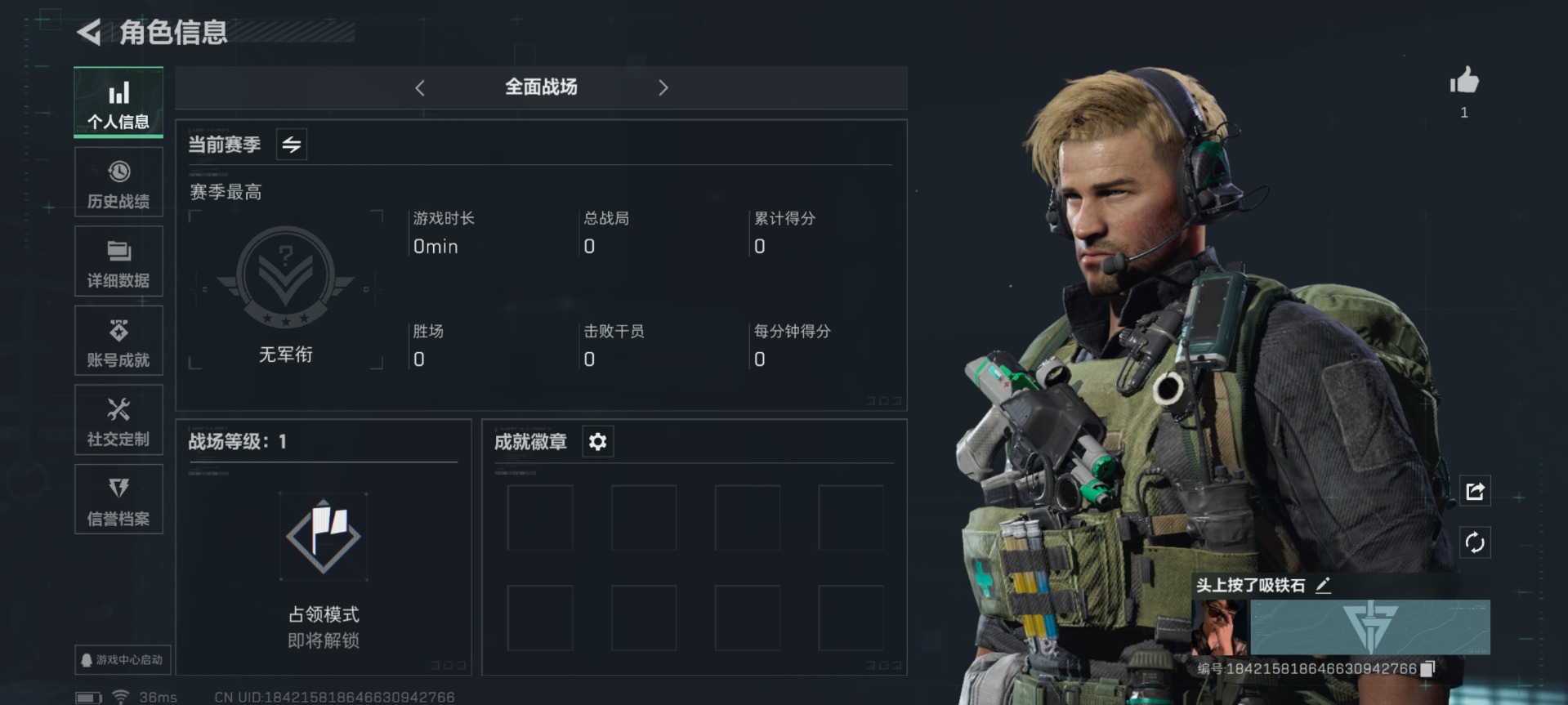The height and width of the screenshot is (705, 1568).
Task: Open the 占领模式 mode emblem
Action: click(324, 537)
